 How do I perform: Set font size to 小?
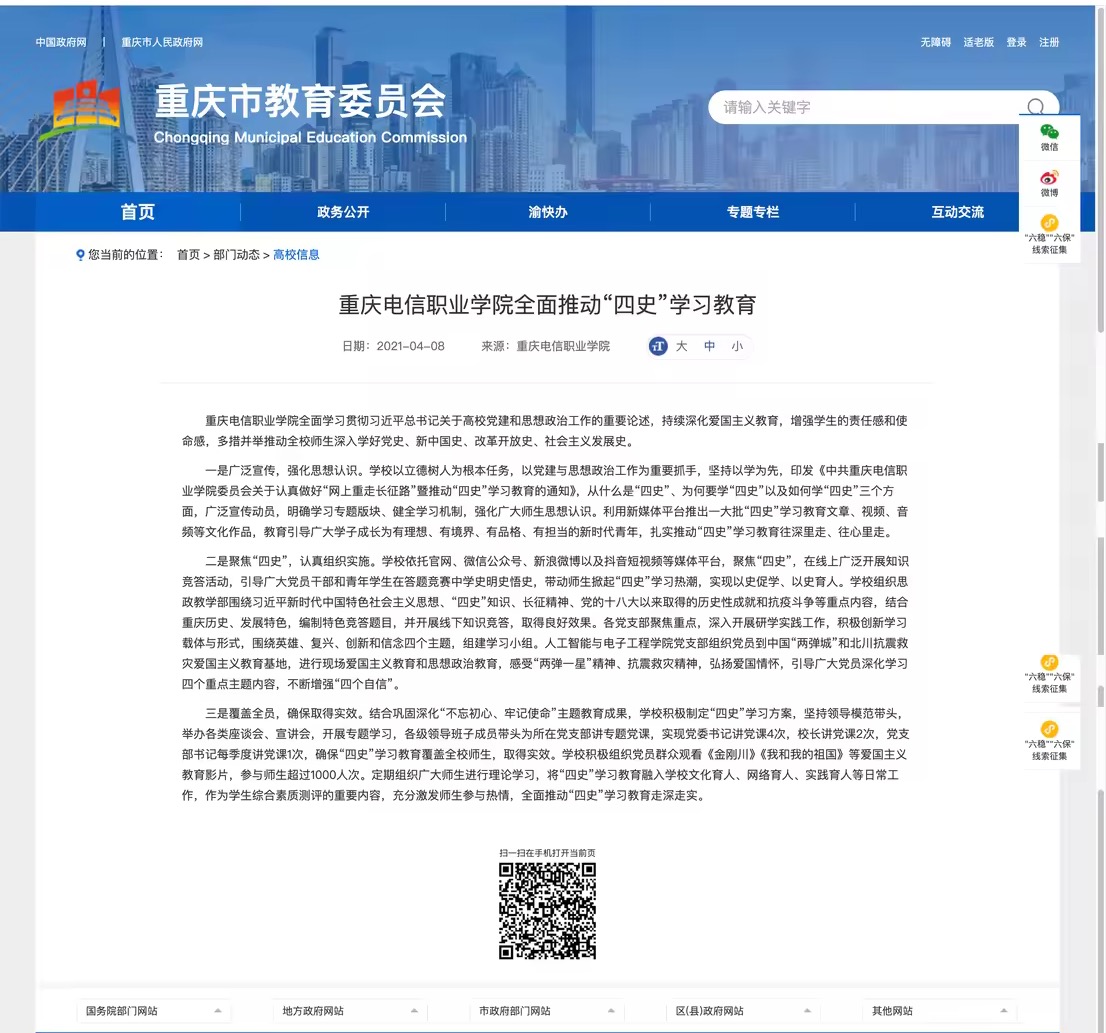click(737, 346)
